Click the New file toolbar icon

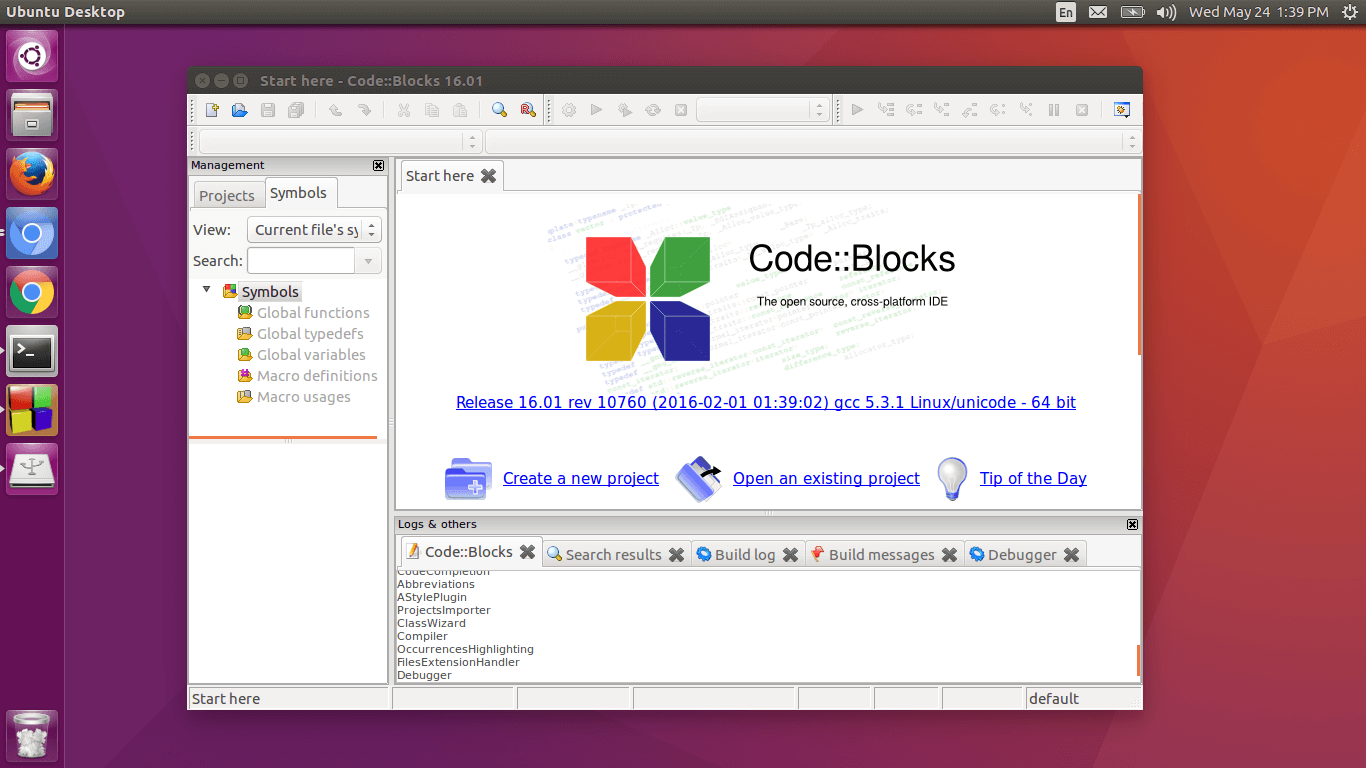click(x=212, y=110)
